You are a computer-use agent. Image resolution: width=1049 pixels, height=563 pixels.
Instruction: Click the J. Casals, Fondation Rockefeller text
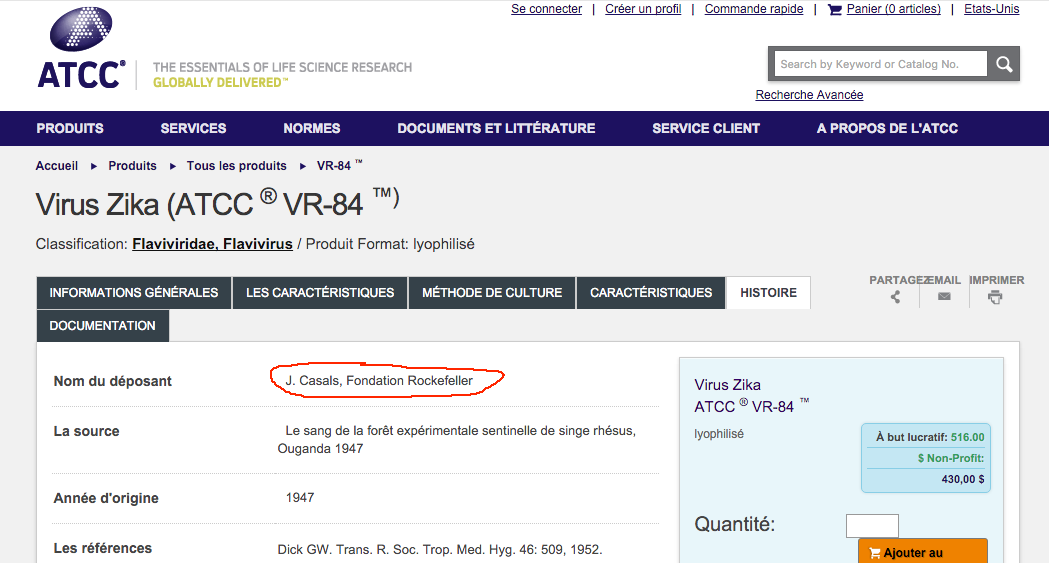(x=379, y=380)
